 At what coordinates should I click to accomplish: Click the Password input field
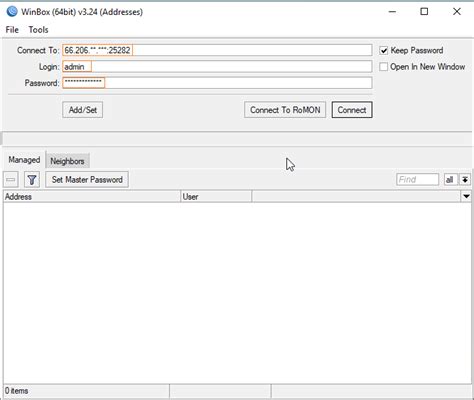pos(217,83)
